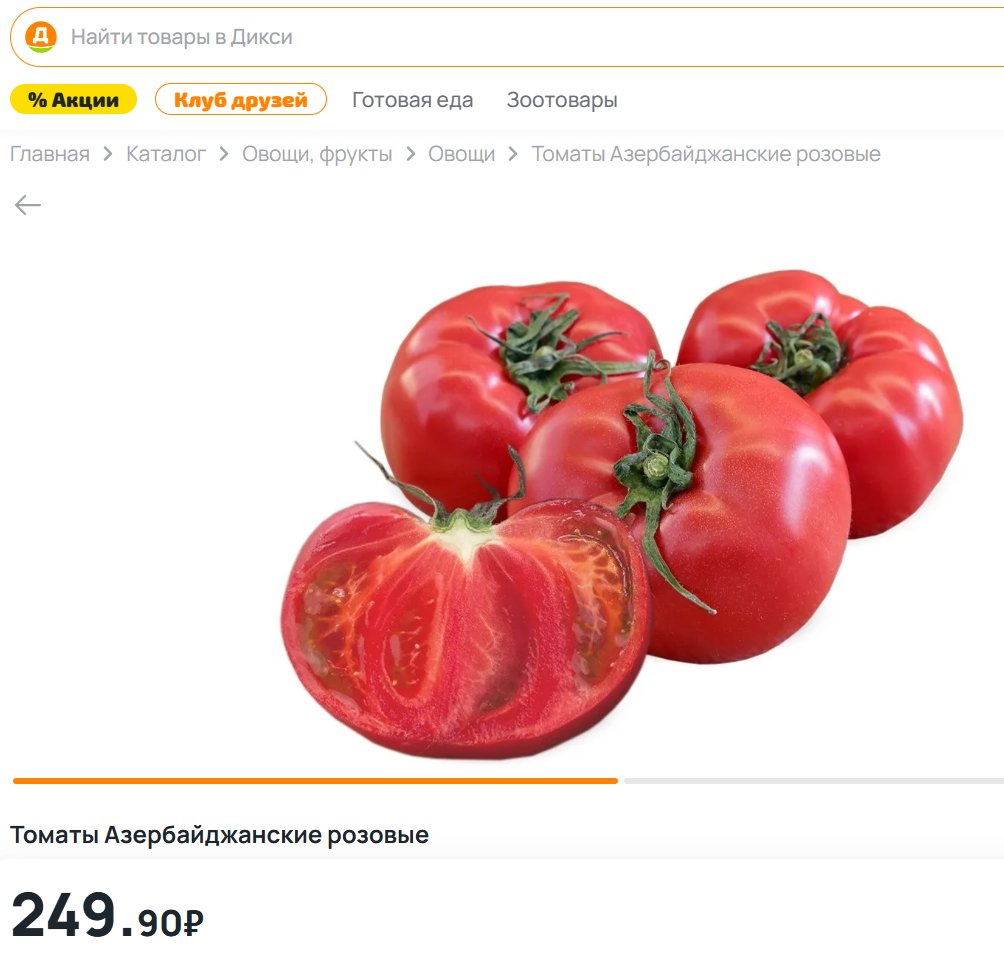Click the back arrow icon
The width and height of the screenshot is (1004, 953).
point(28,205)
